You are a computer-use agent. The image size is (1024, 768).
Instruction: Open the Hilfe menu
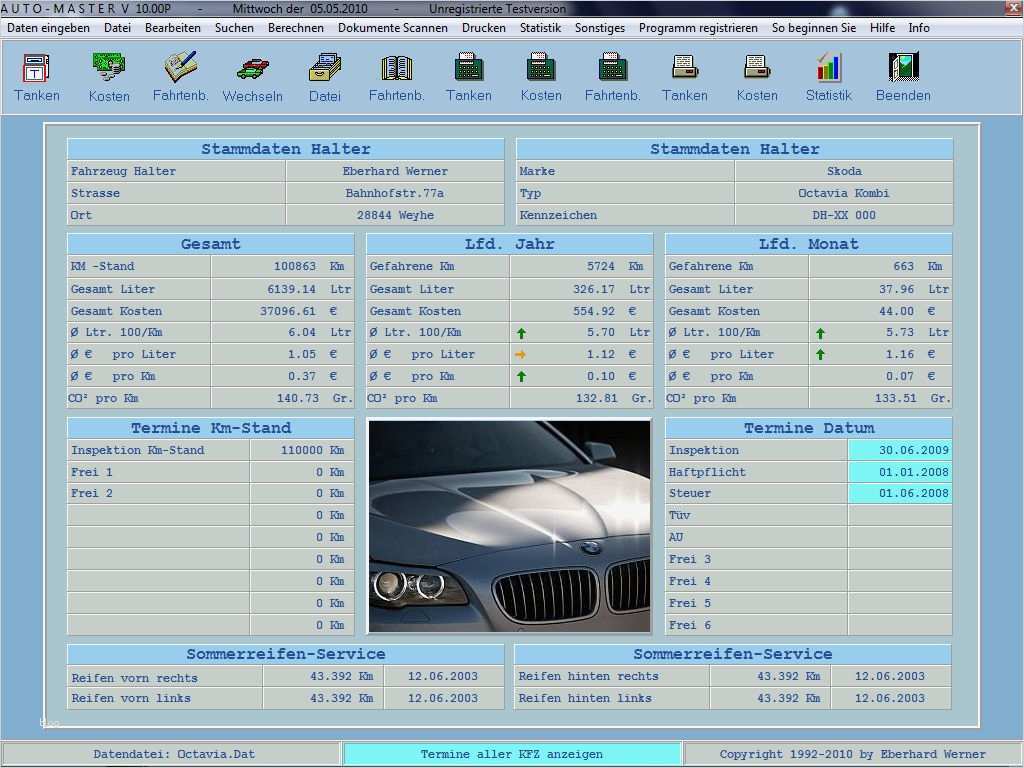[x=882, y=28]
